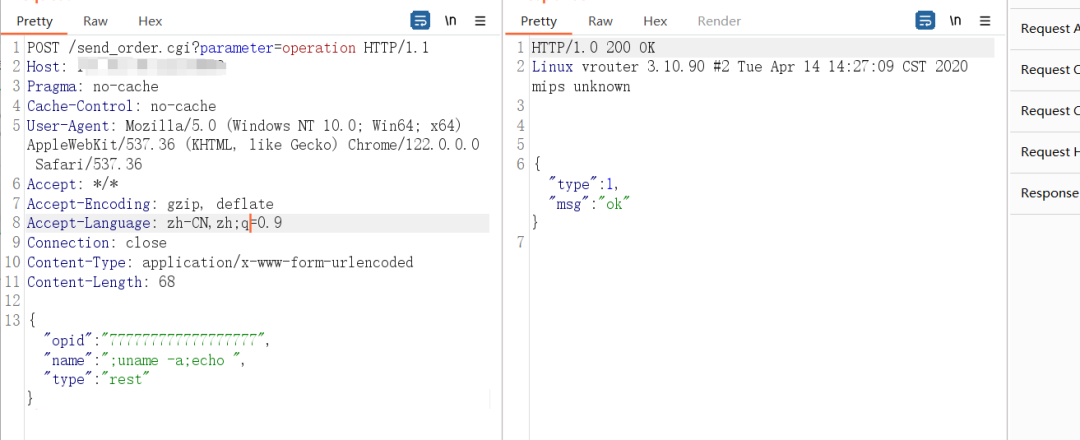Open the first Request A… inspector row

pyautogui.click(x=1045, y=29)
